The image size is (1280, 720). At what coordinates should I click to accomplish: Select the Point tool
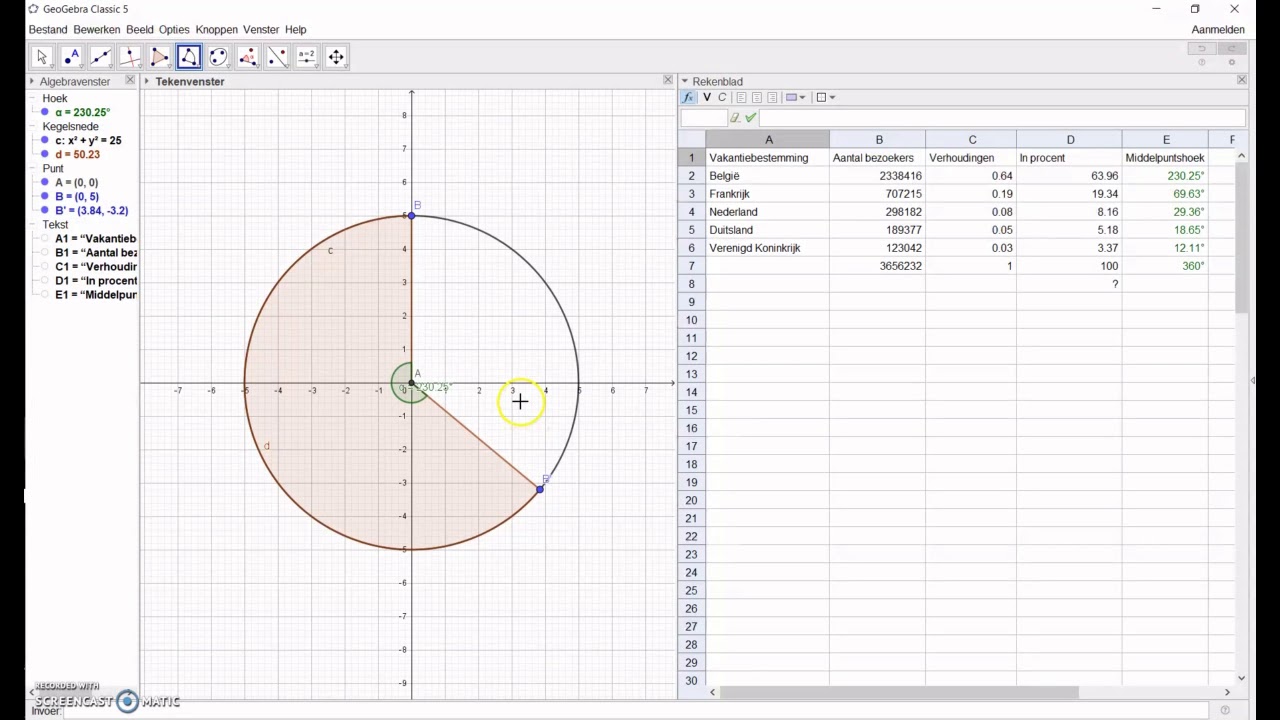71,57
